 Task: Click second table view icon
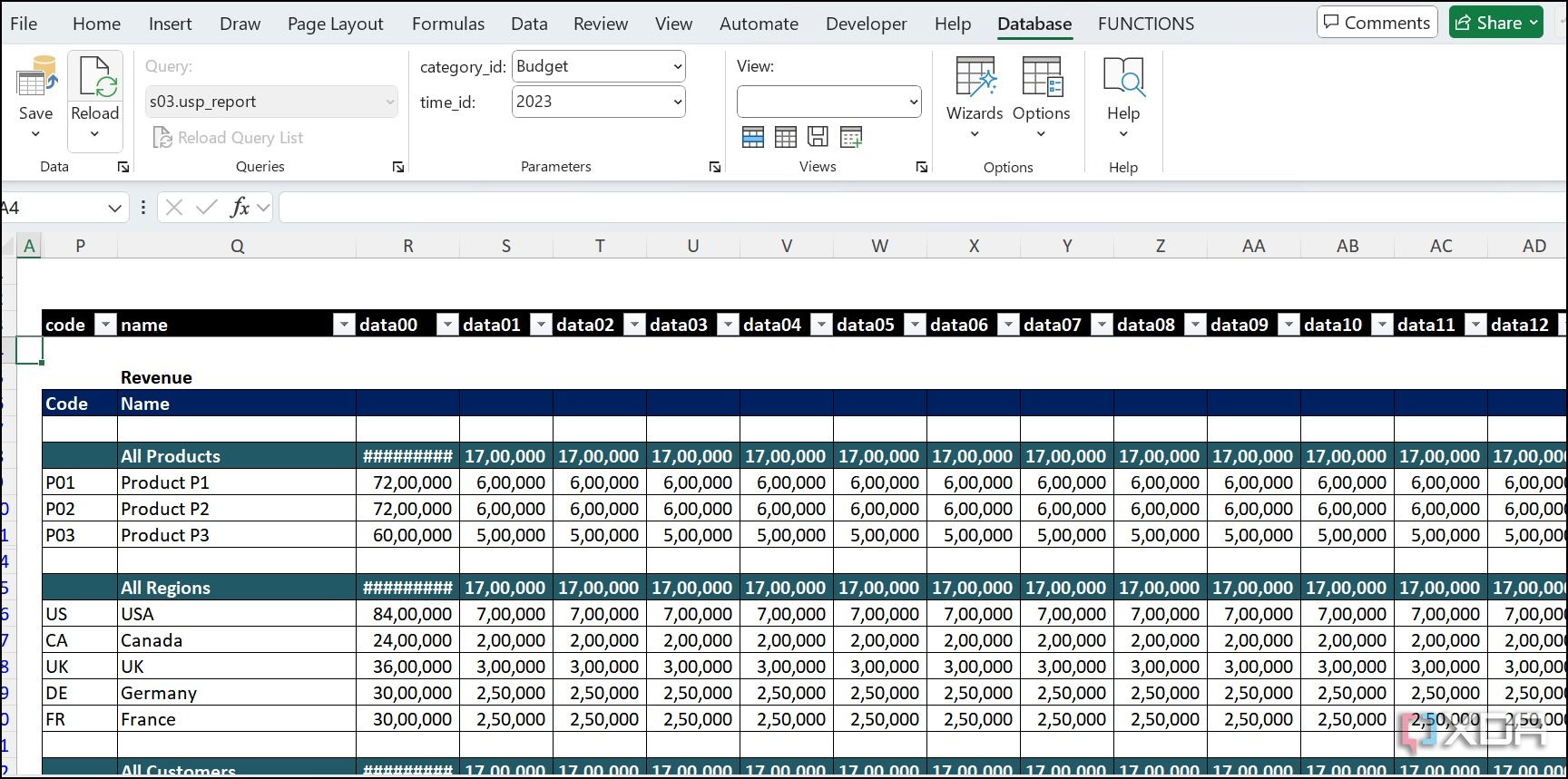tap(786, 137)
